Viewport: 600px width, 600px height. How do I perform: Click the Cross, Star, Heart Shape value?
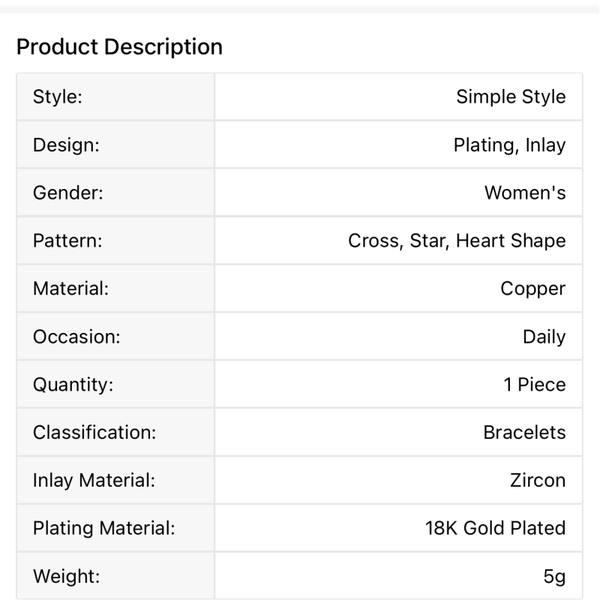(x=456, y=241)
